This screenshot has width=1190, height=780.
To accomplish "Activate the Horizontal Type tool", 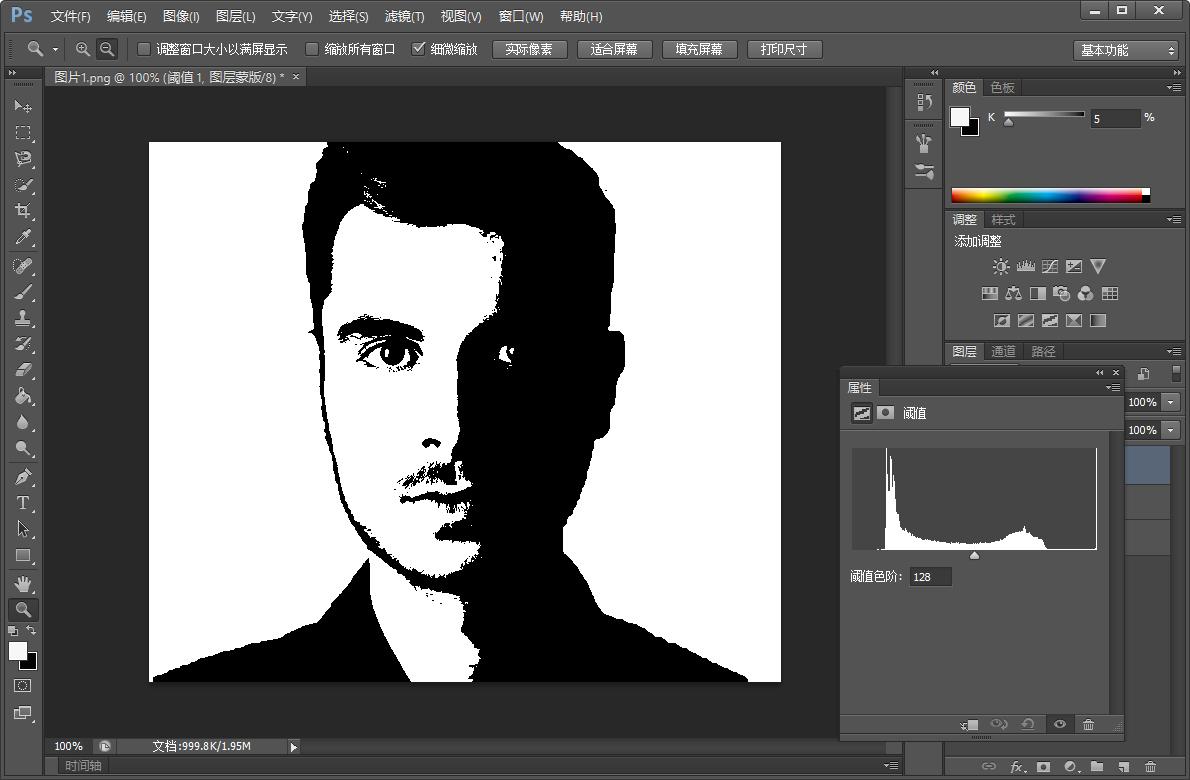I will (x=23, y=503).
